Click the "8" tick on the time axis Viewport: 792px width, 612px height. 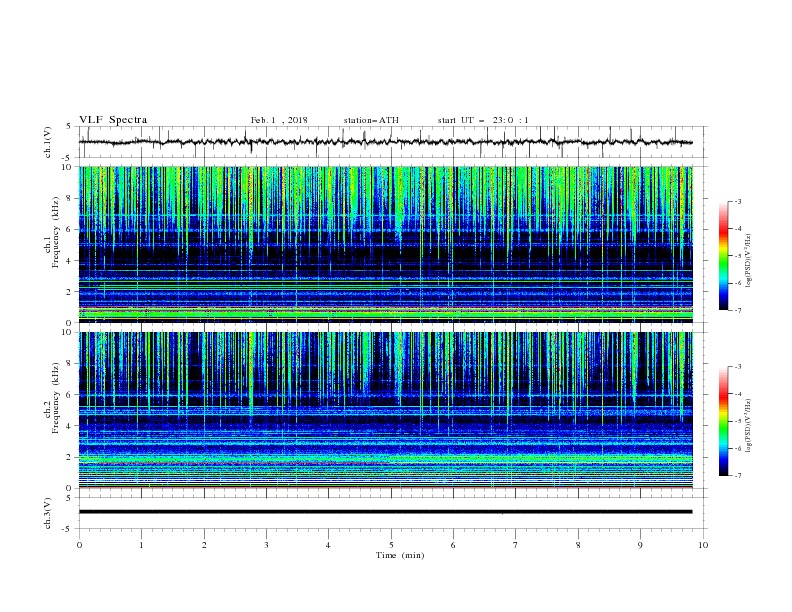coord(578,545)
